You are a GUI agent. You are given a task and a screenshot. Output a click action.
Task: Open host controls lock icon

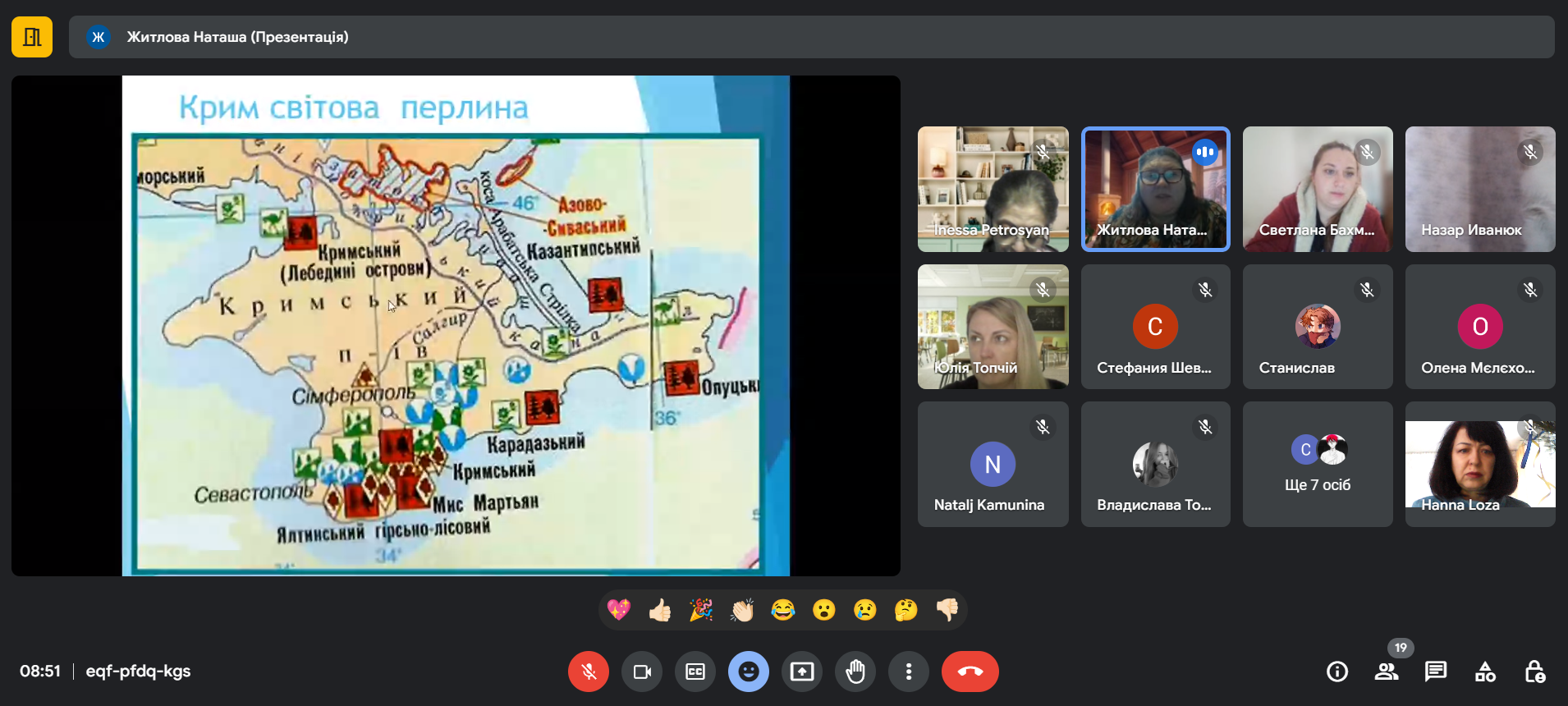[1534, 672]
